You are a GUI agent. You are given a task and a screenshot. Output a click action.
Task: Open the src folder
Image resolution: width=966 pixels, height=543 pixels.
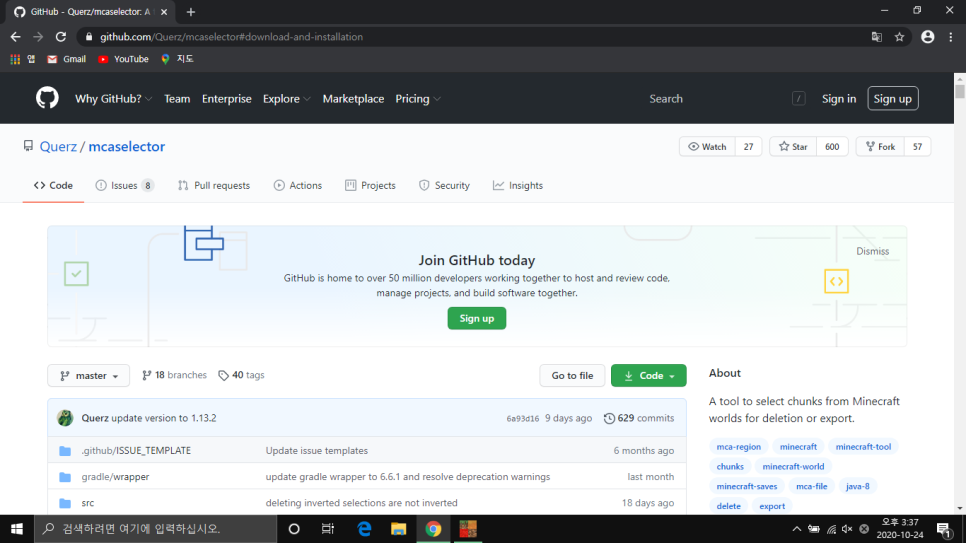pos(88,503)
